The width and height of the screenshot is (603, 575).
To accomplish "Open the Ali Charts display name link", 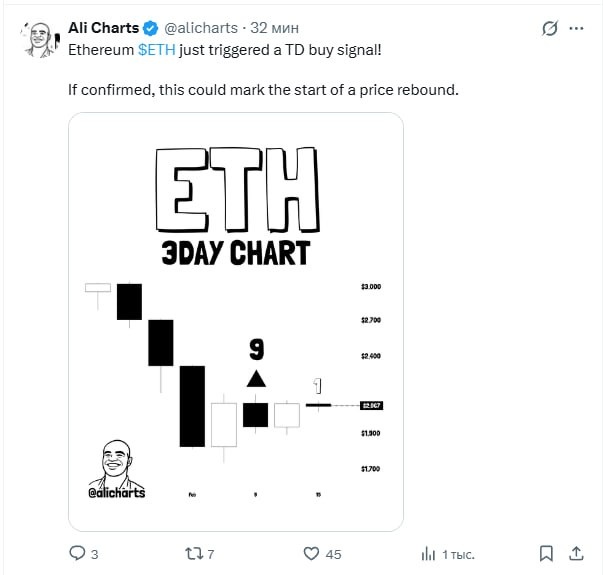I will 103,28.
